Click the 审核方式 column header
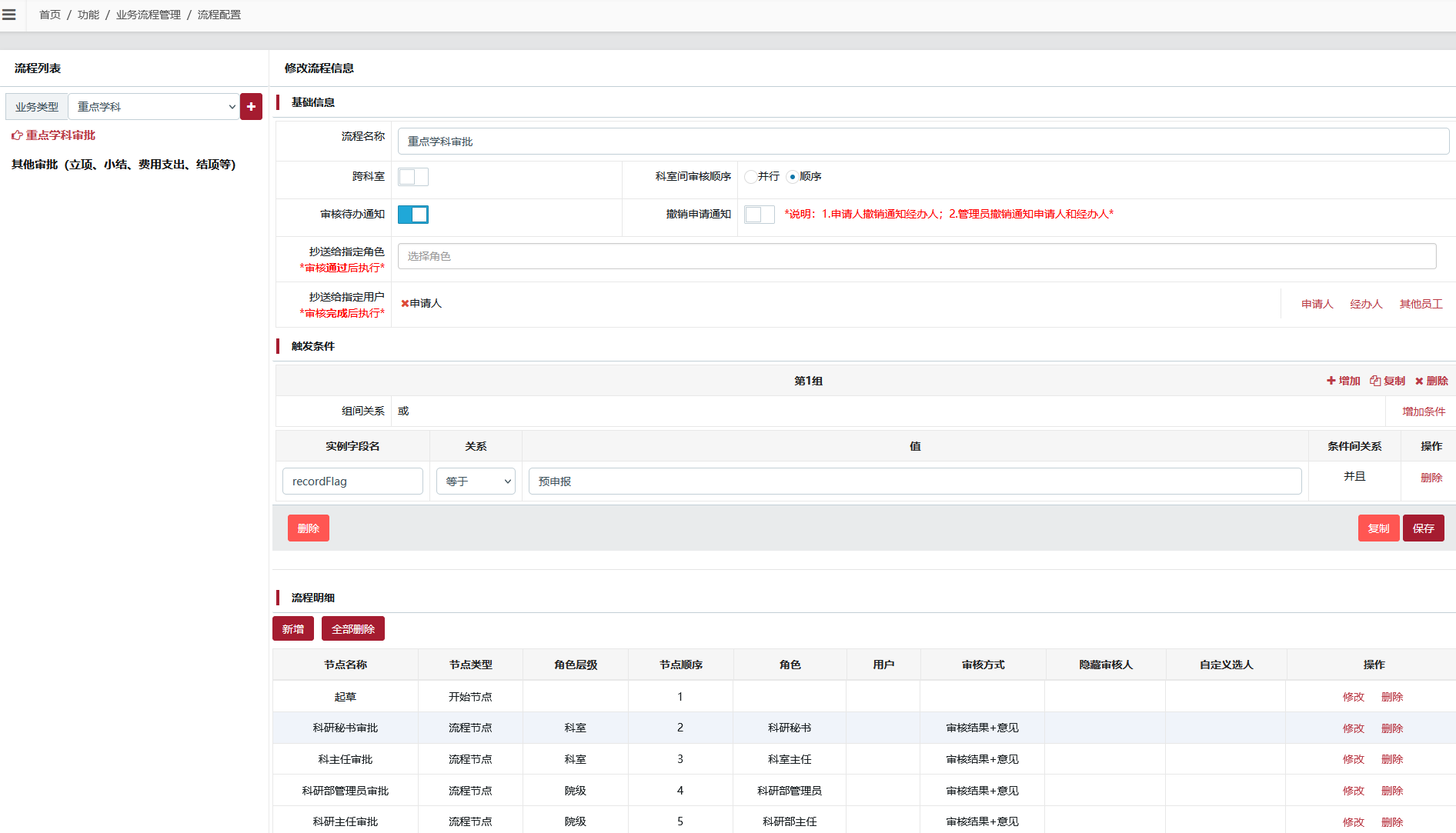Image resolution: width=1456 pixels, height=833 pixels. tap(983, 665)
